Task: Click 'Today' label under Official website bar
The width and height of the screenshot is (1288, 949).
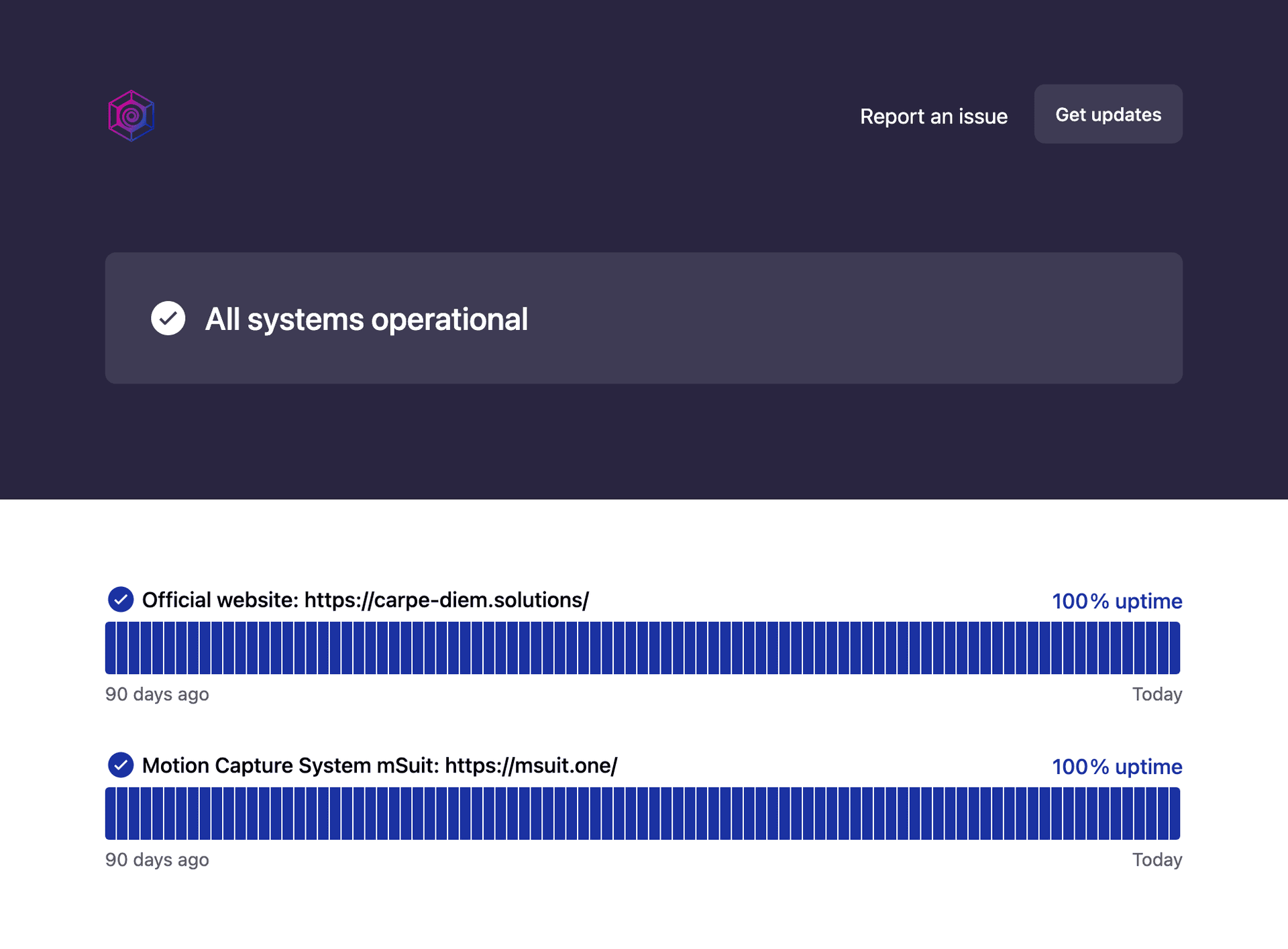Action: coord(1157,694)
